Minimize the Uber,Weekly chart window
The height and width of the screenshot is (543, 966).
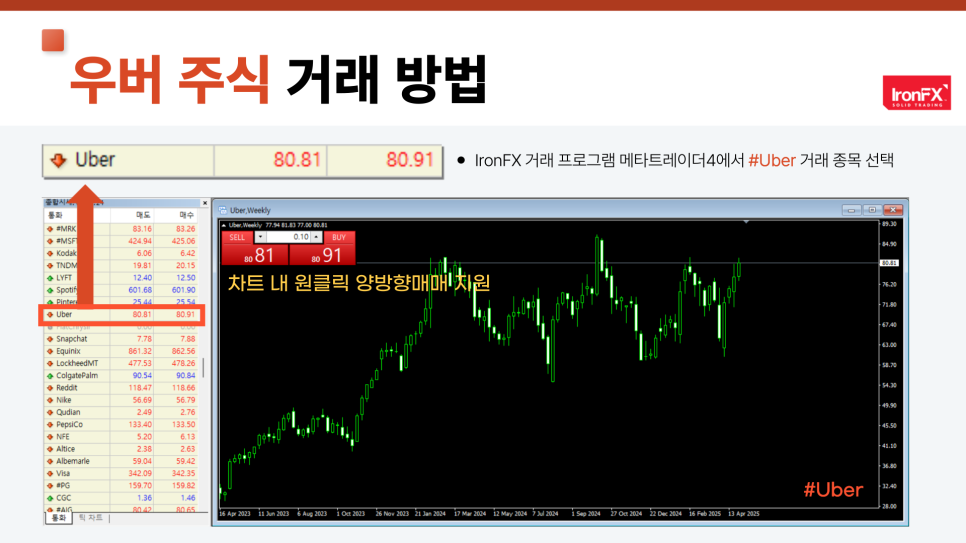[851, 210]
